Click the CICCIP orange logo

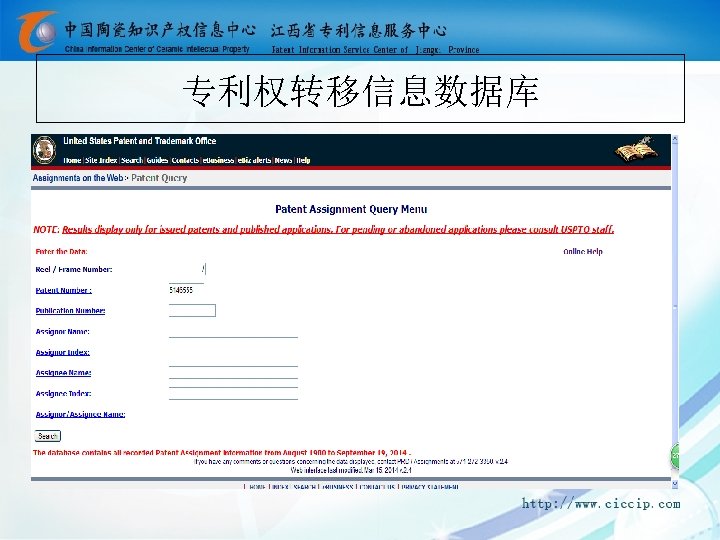click(x=37, y=31)
